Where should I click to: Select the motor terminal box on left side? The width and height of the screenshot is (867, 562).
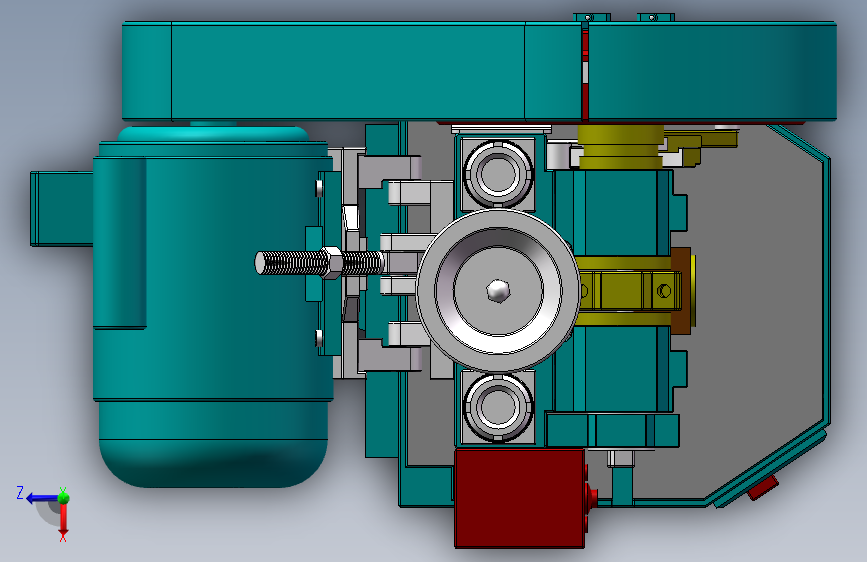click(61, 209)
